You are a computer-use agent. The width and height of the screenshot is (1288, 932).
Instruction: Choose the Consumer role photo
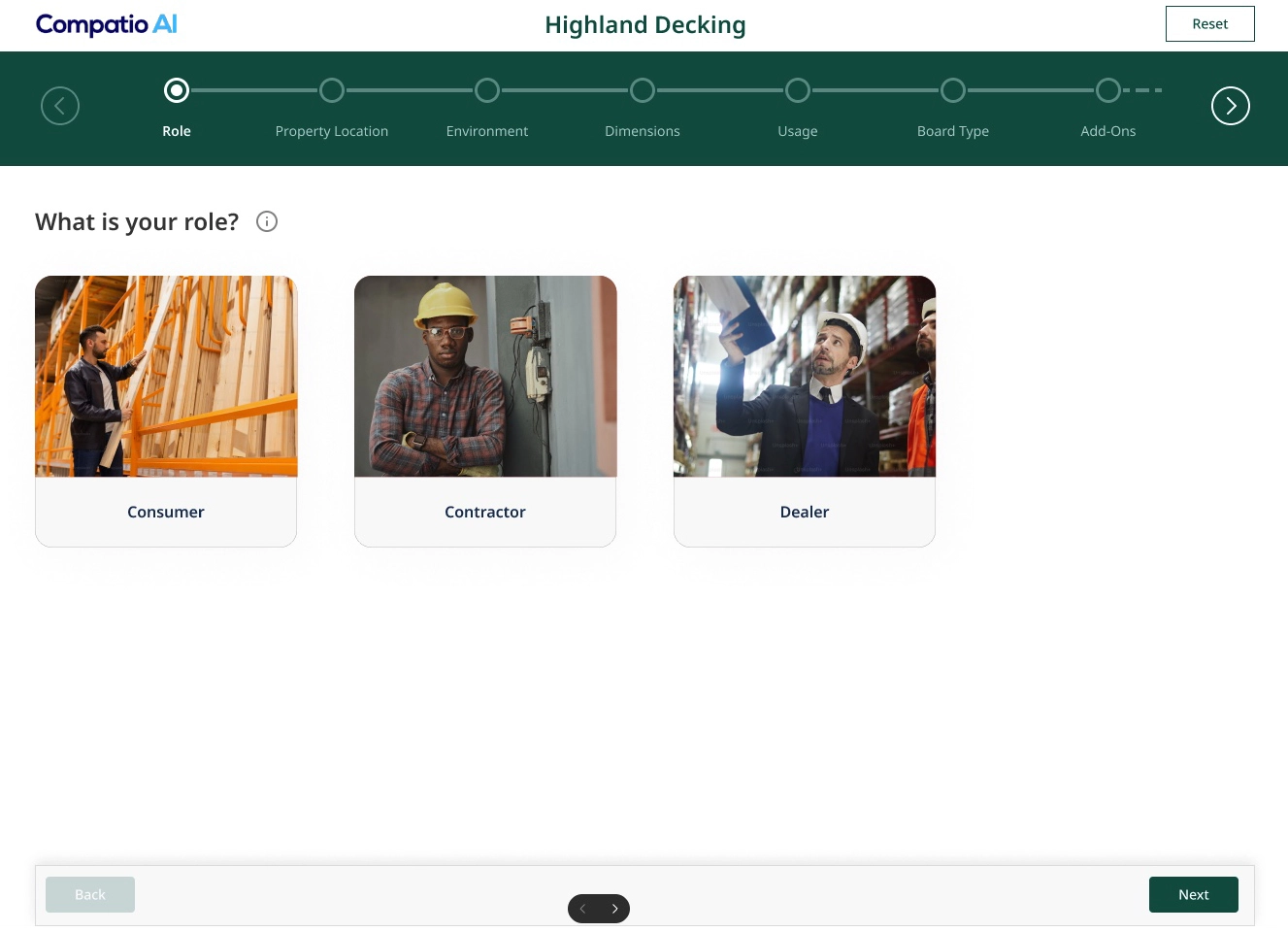point(166,377)
